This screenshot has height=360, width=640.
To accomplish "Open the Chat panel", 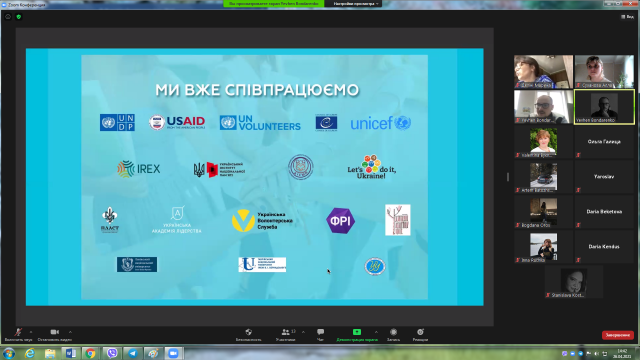I will click(320, 335).
